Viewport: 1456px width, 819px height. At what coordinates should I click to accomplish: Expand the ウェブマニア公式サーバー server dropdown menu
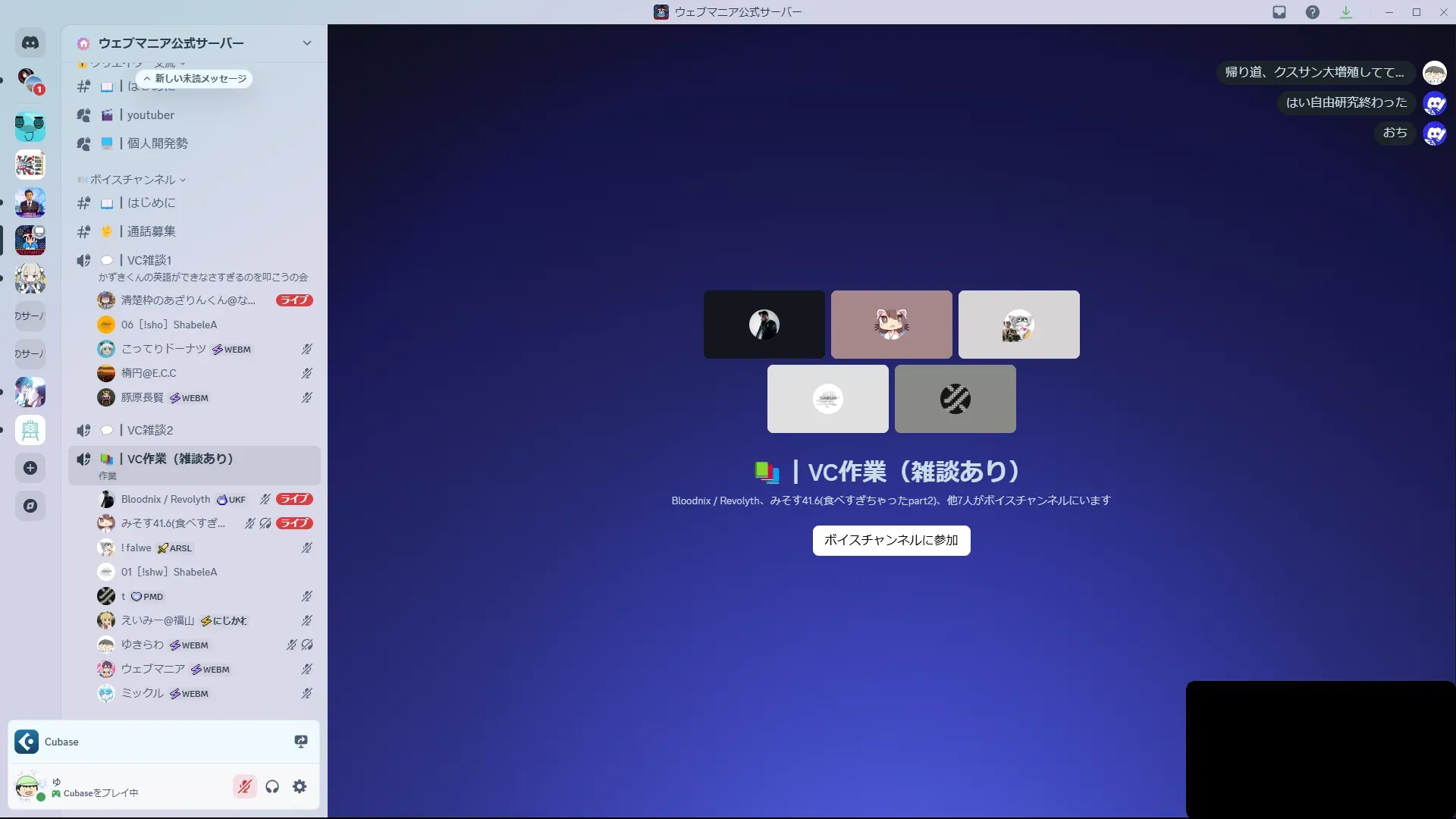(x=306, y=43)
